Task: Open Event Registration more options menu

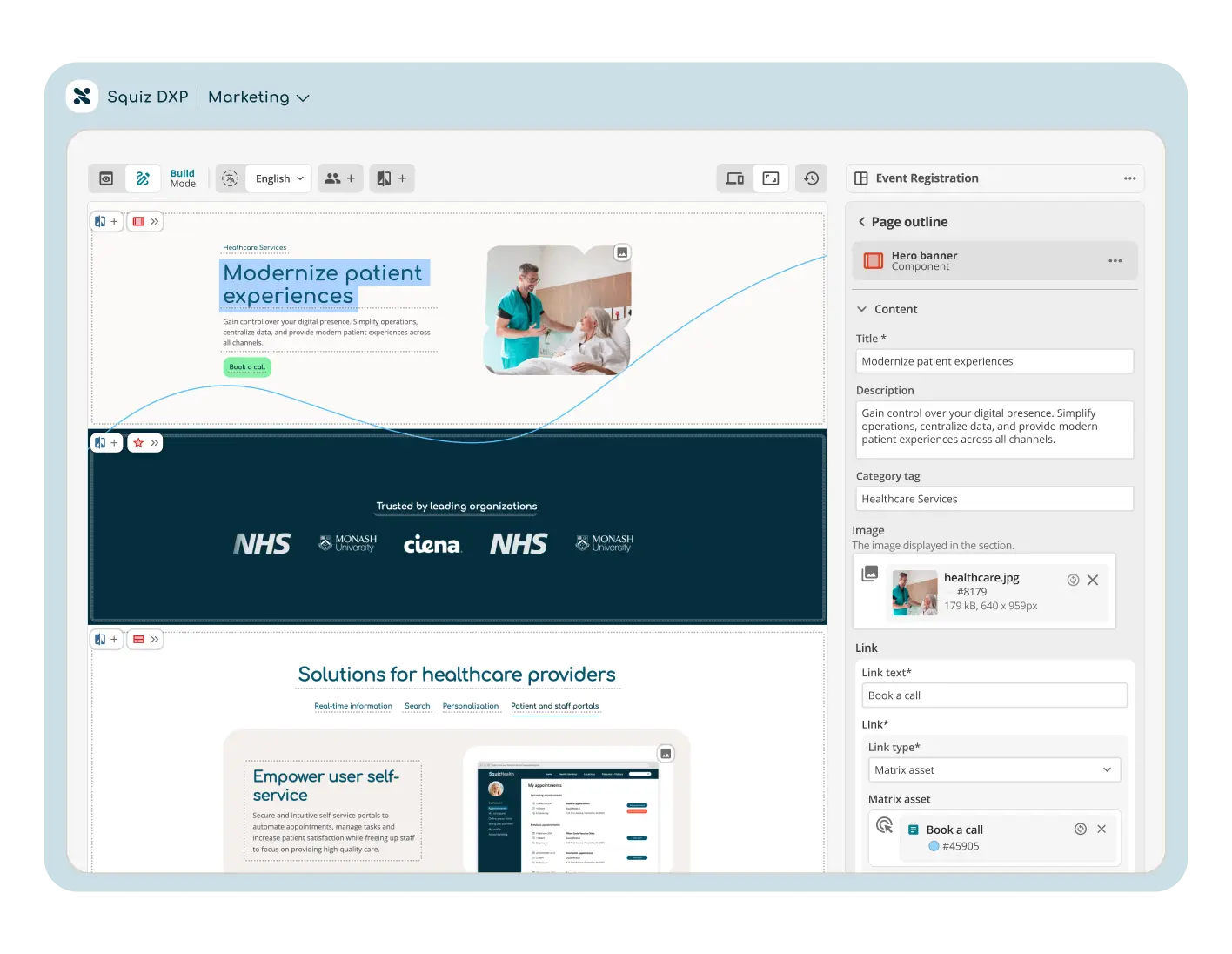Action: 1129,178
